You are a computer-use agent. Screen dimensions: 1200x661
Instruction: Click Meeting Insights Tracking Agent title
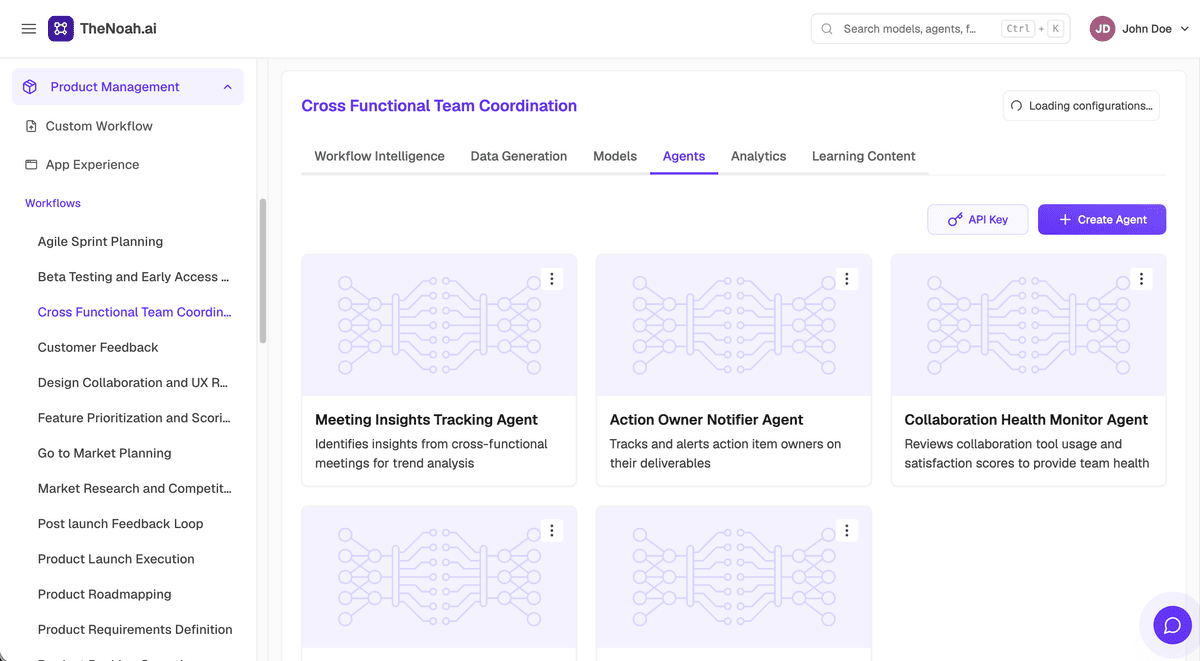[427, 420]
